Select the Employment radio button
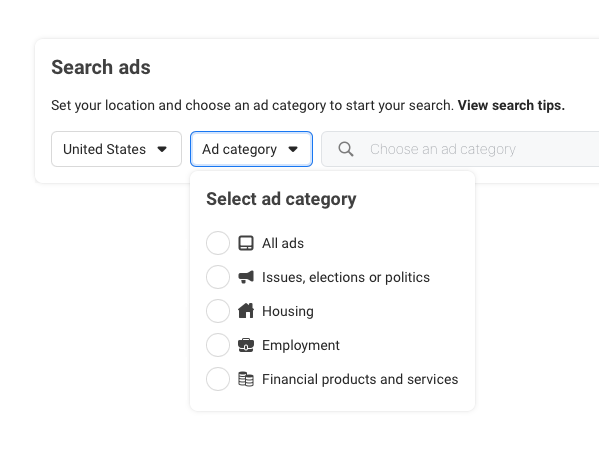 click(x=218, y=345)
